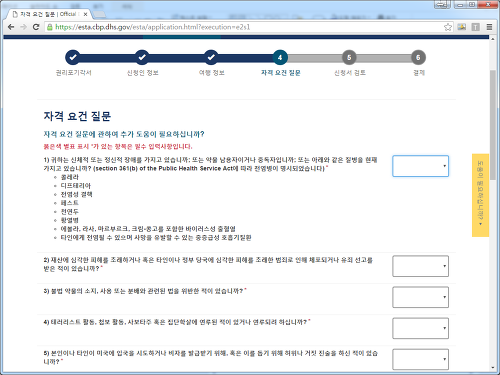This screenshot has height=375, width=500.
Task: Click question 4 text about 테러리스트 활동
Action: click(x=177, y=322)
